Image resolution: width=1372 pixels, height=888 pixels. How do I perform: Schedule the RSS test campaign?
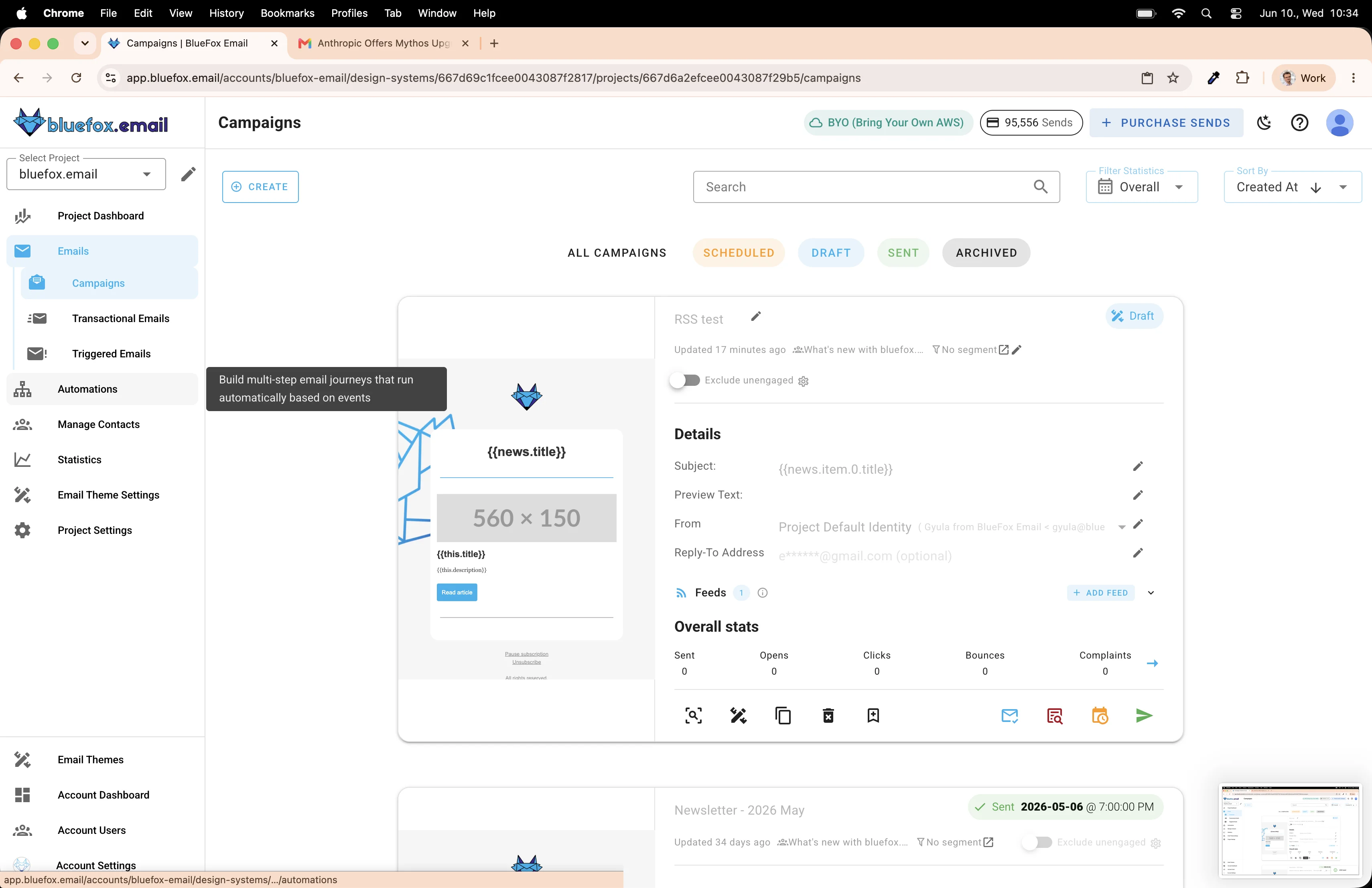coord(1099,715)
